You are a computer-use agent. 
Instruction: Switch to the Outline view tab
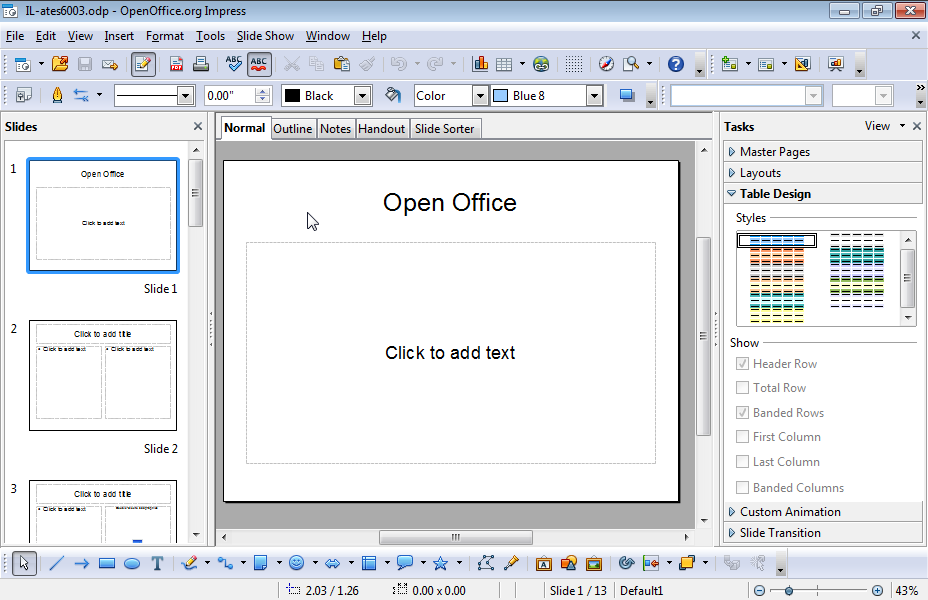(x=292, y=128)
